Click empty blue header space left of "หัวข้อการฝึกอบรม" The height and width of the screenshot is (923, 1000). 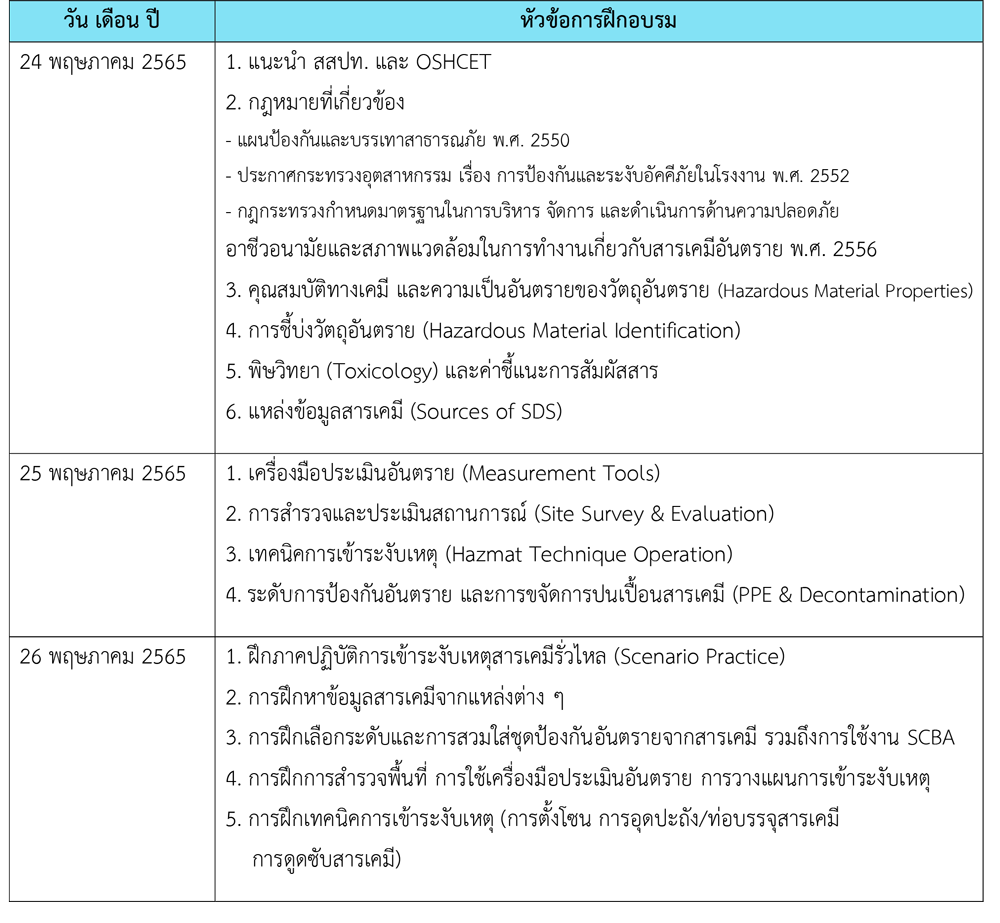point(360,21)
